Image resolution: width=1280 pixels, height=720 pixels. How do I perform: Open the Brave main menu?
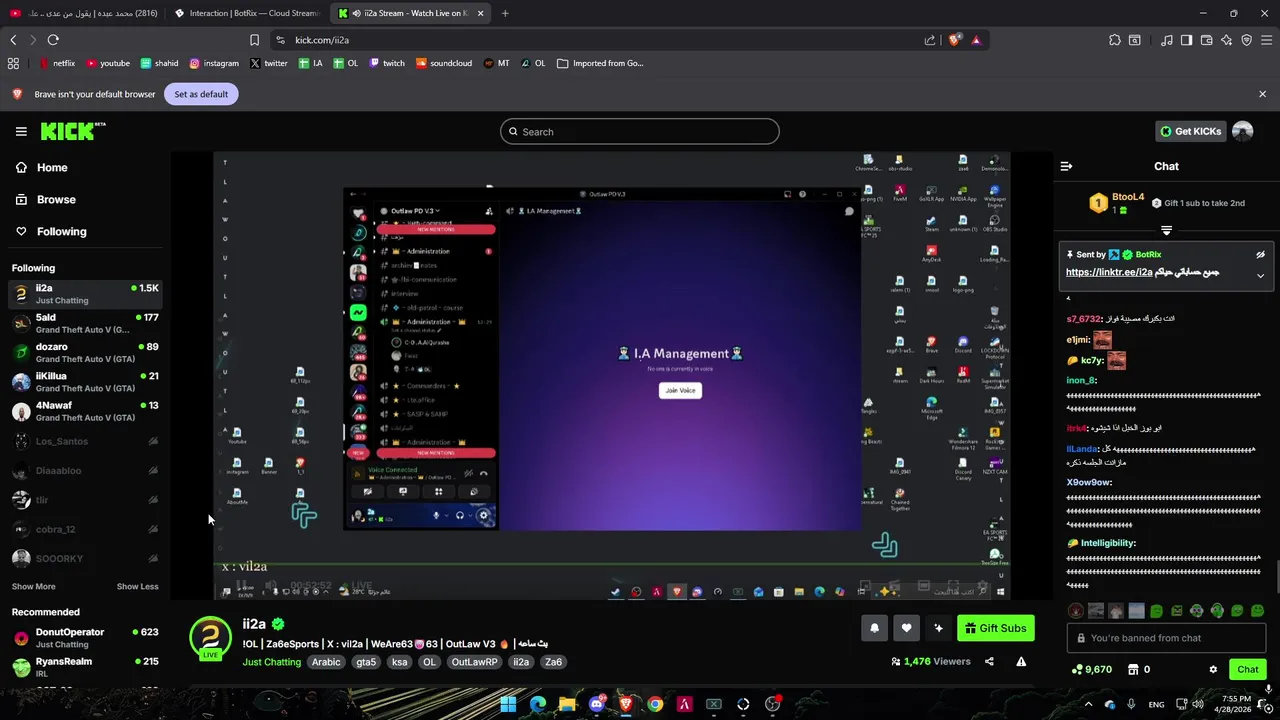point(1266,40)
